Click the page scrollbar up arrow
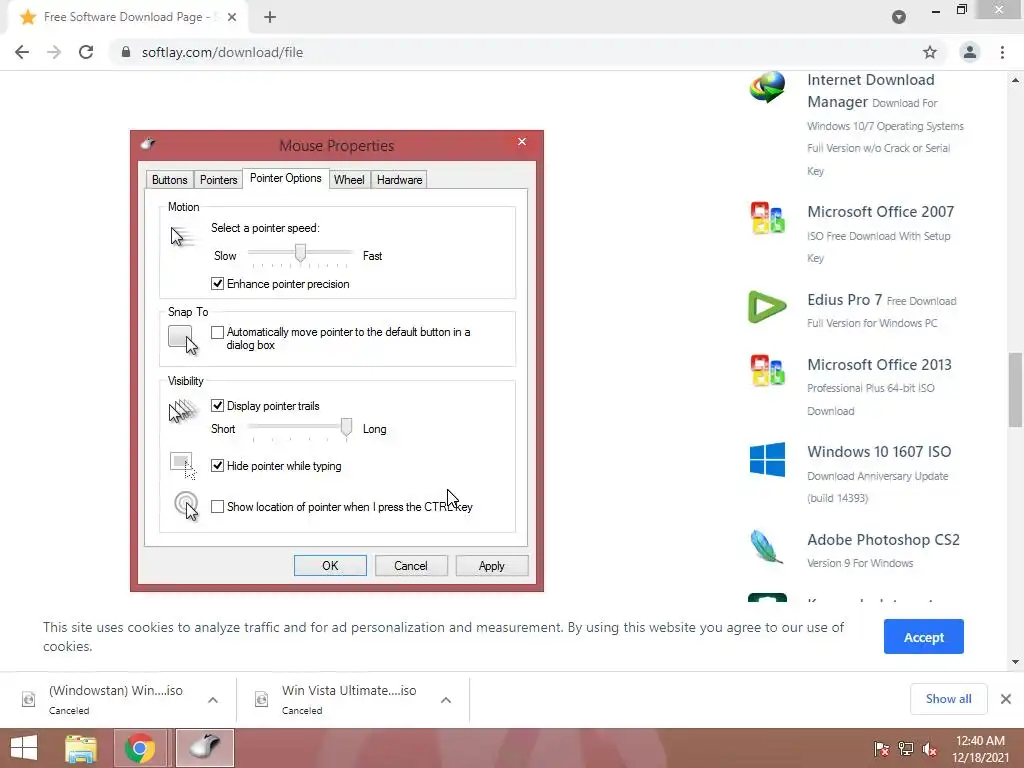Viewport: 1024px width, 768px height. (x=1015, y=80)
